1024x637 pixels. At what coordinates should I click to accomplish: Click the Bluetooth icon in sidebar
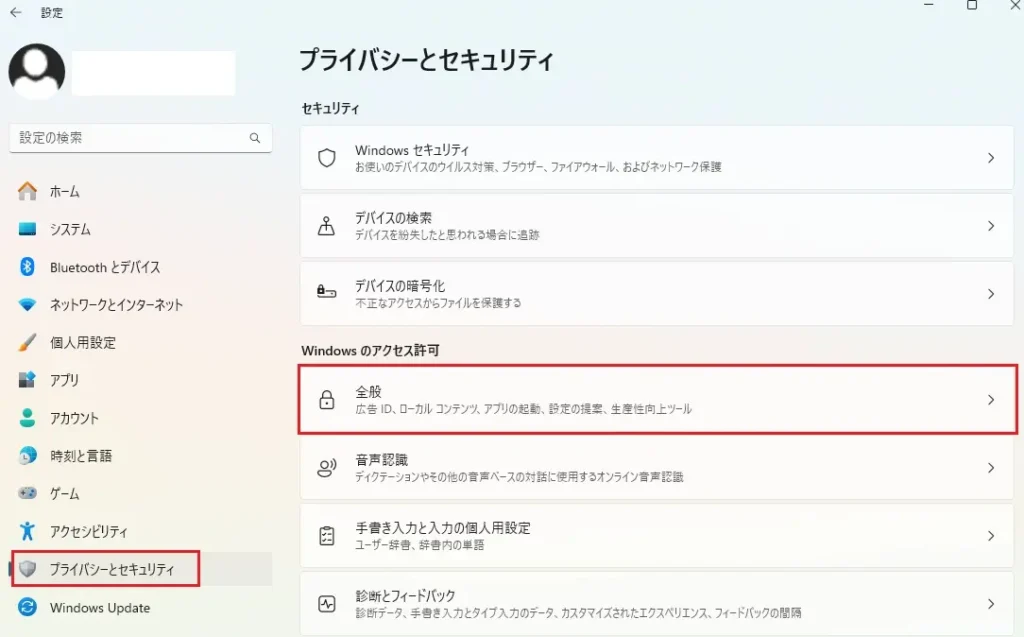(x=27, y=267)
